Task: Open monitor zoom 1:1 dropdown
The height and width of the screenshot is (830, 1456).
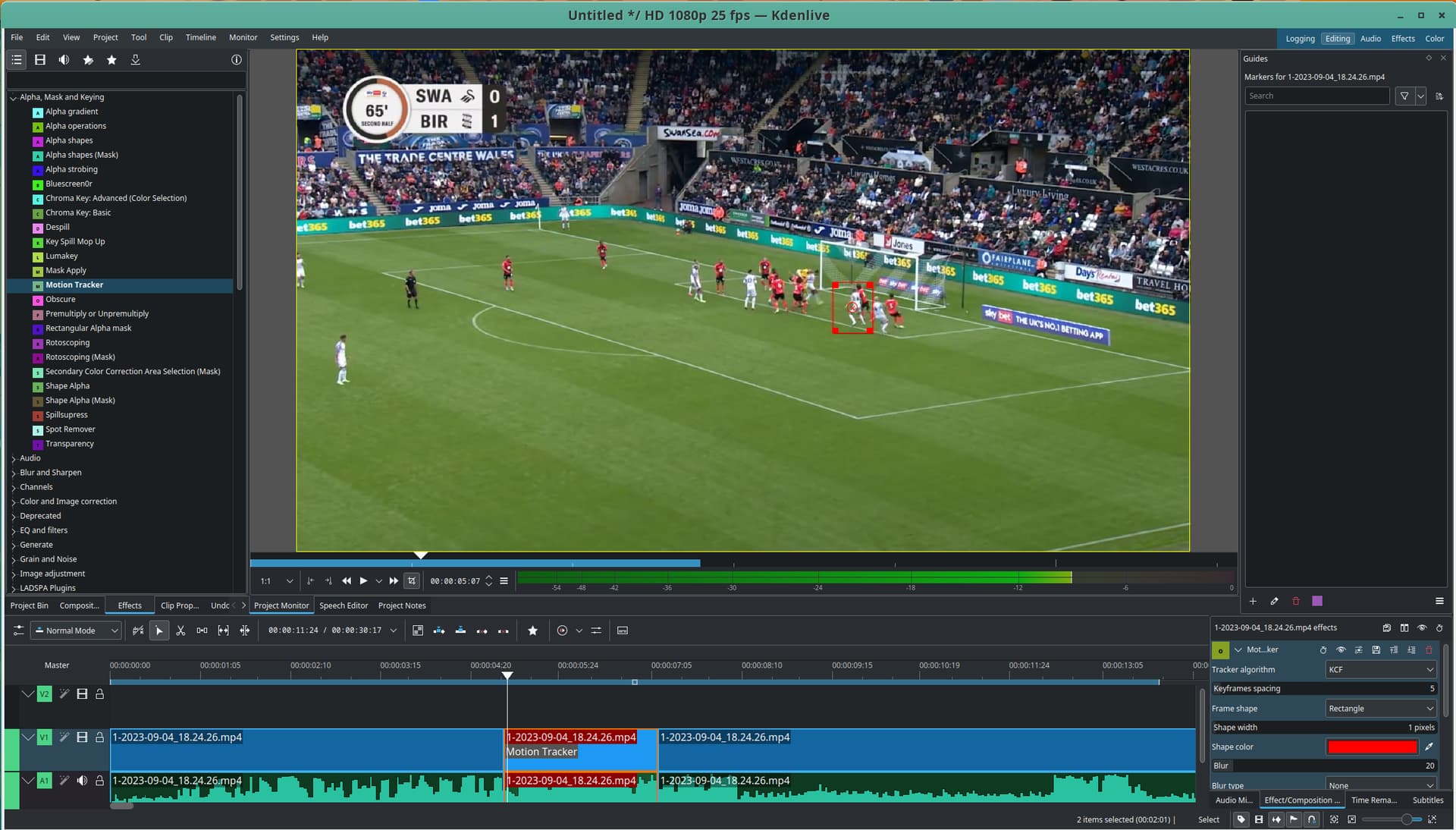Action: click(x=276, y=581)
